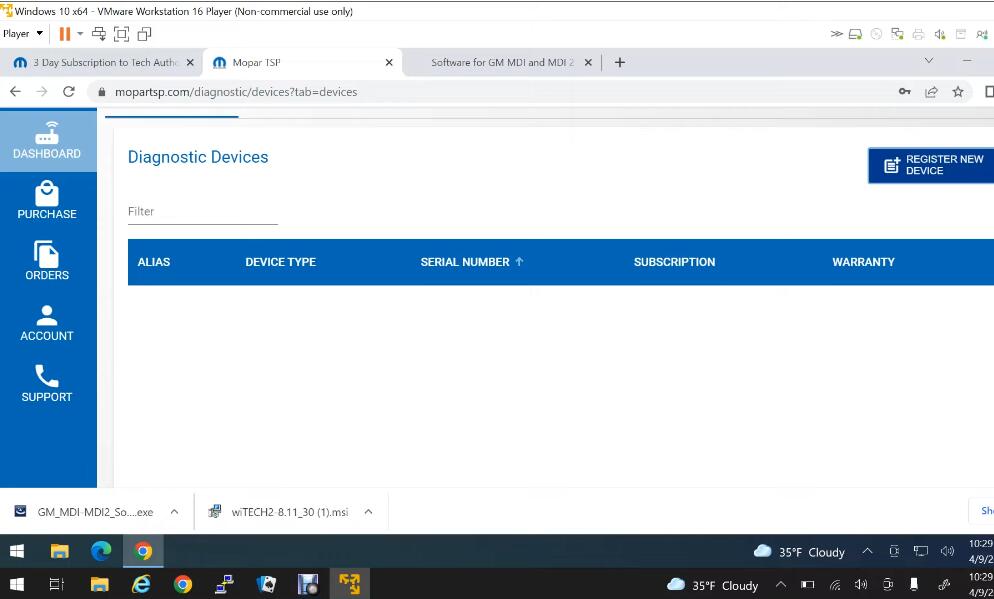Screen dimensions: 994x599
Task: Open the guest VM's volume control
Action: pos(947,551)
